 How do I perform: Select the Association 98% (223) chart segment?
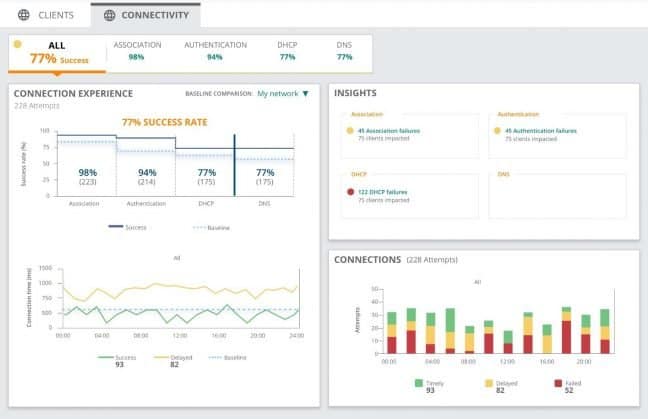pos(87,166)
